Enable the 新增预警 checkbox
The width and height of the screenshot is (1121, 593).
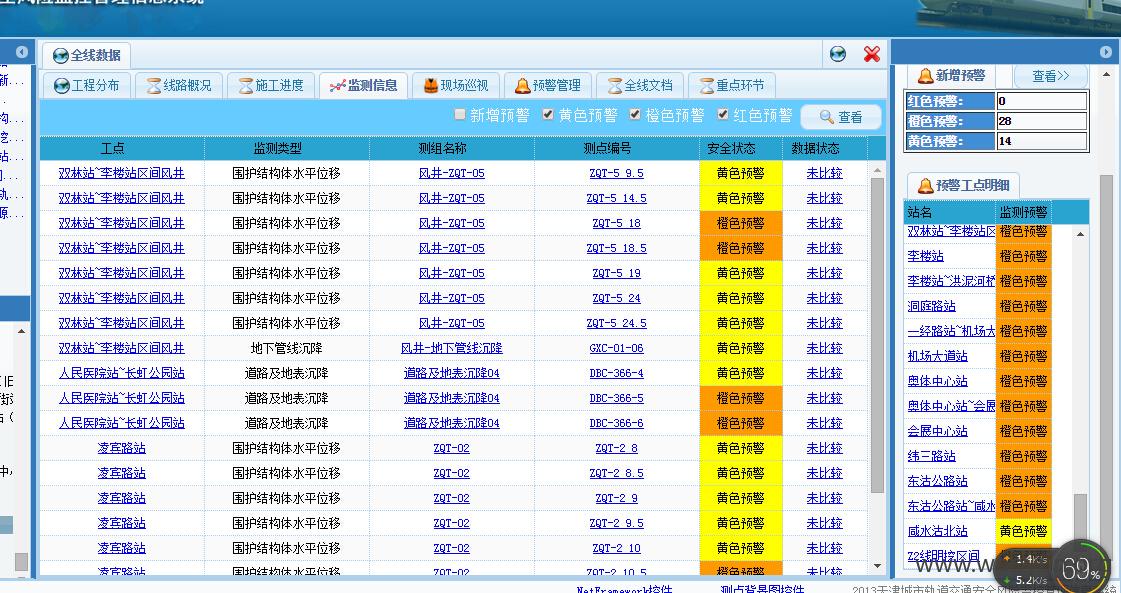coord(460,114)
